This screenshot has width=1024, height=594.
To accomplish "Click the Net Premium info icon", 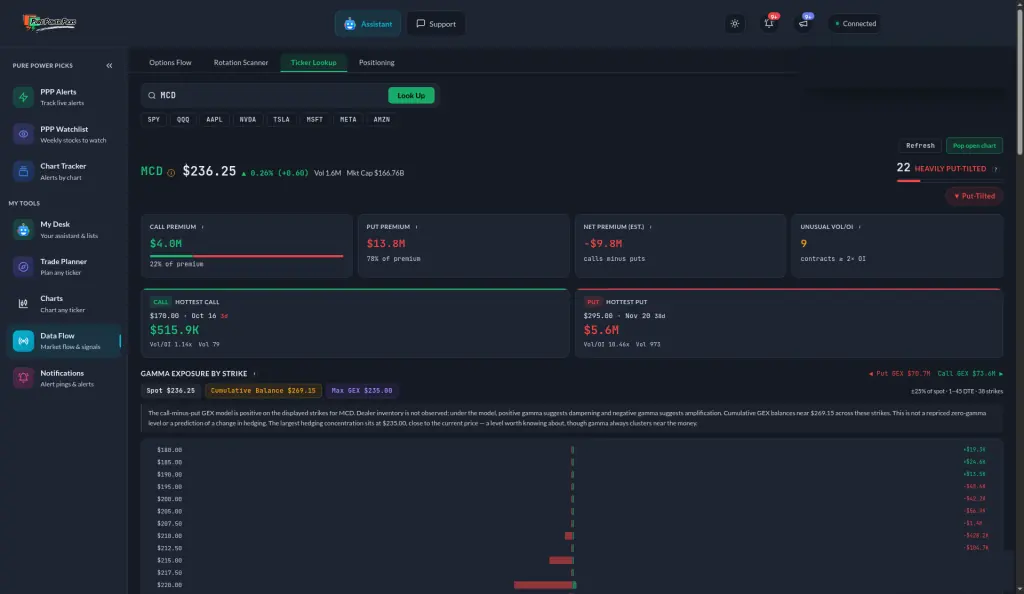I will point(650,227).
